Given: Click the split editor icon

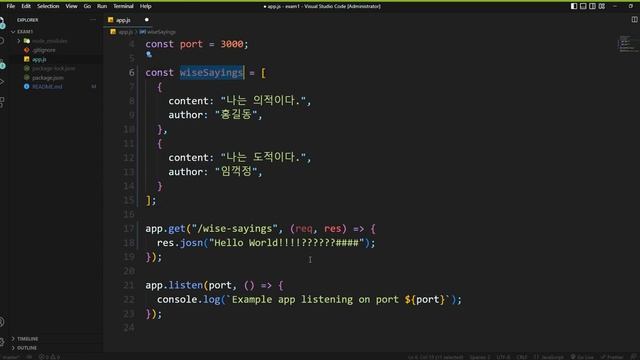Looking at the screenshot, I should pos(634,20).
